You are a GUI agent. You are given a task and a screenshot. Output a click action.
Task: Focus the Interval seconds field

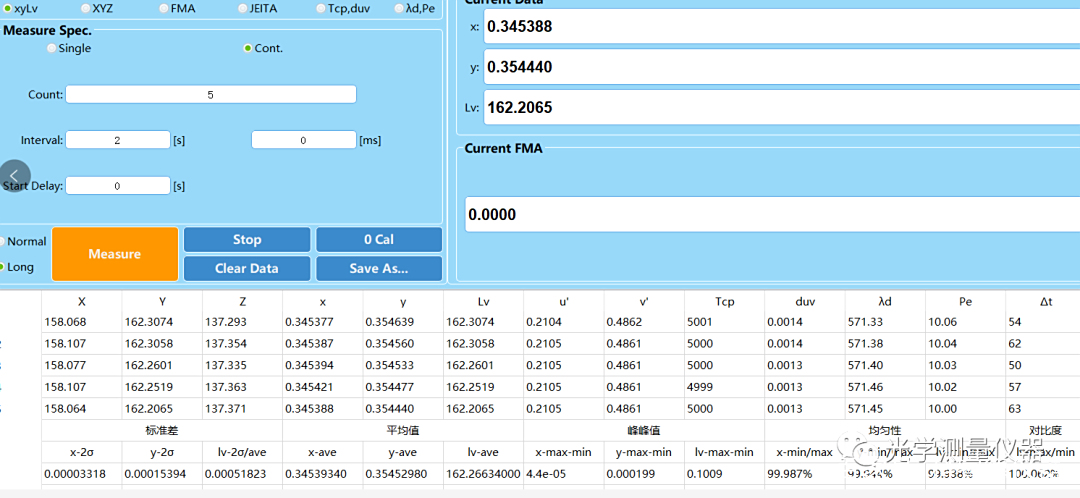[118, 140]
